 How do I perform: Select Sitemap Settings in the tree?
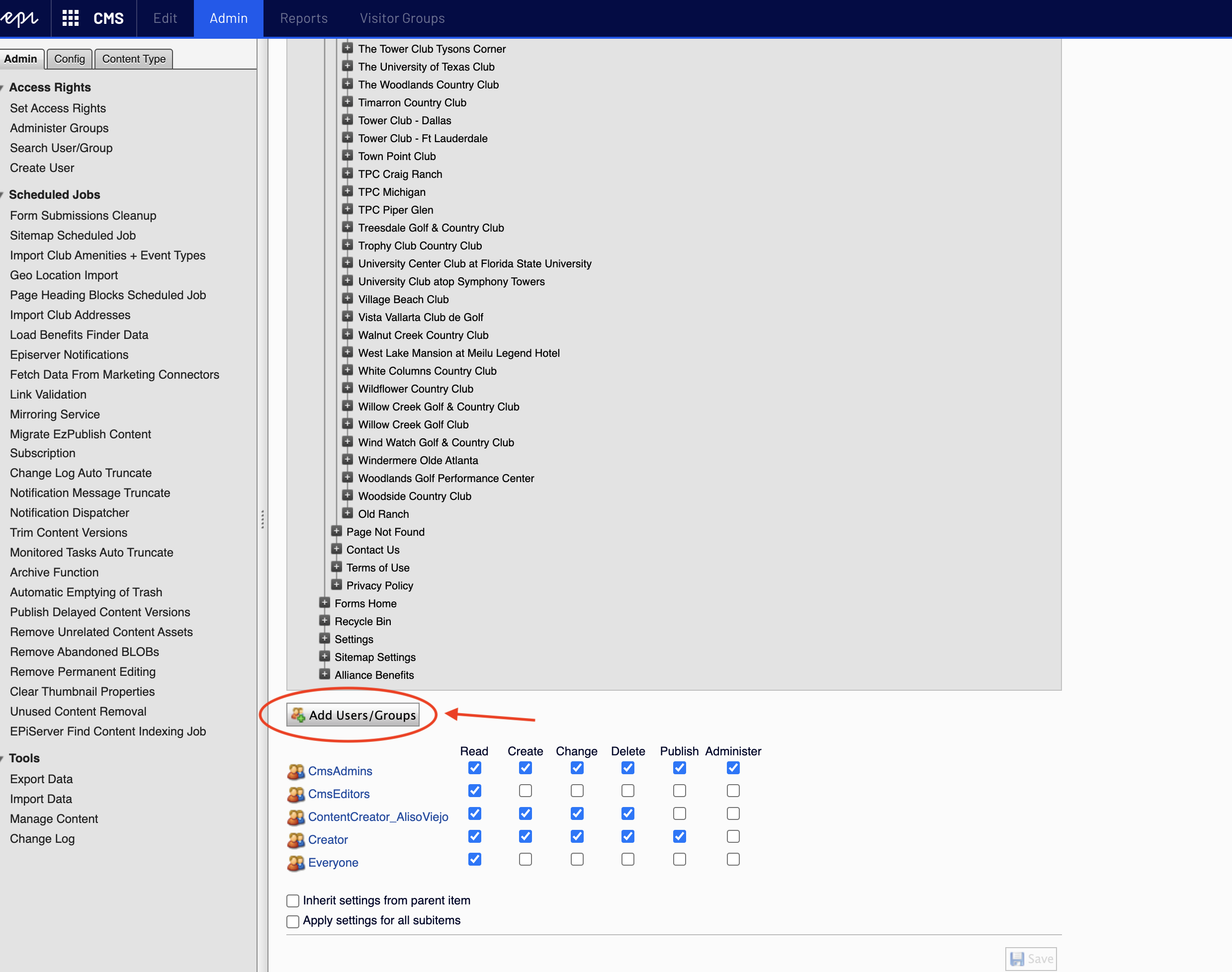coord(375,657)
